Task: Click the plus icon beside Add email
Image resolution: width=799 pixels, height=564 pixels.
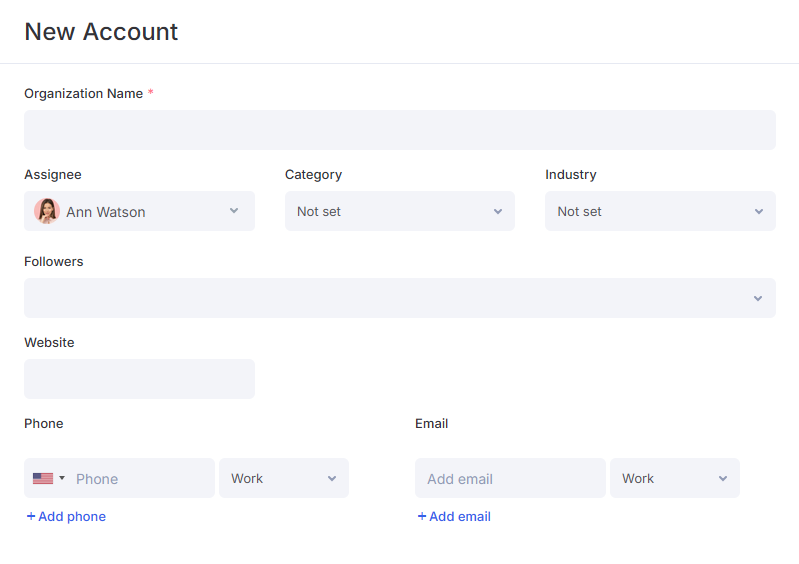Action: click(x=421, y=516)
